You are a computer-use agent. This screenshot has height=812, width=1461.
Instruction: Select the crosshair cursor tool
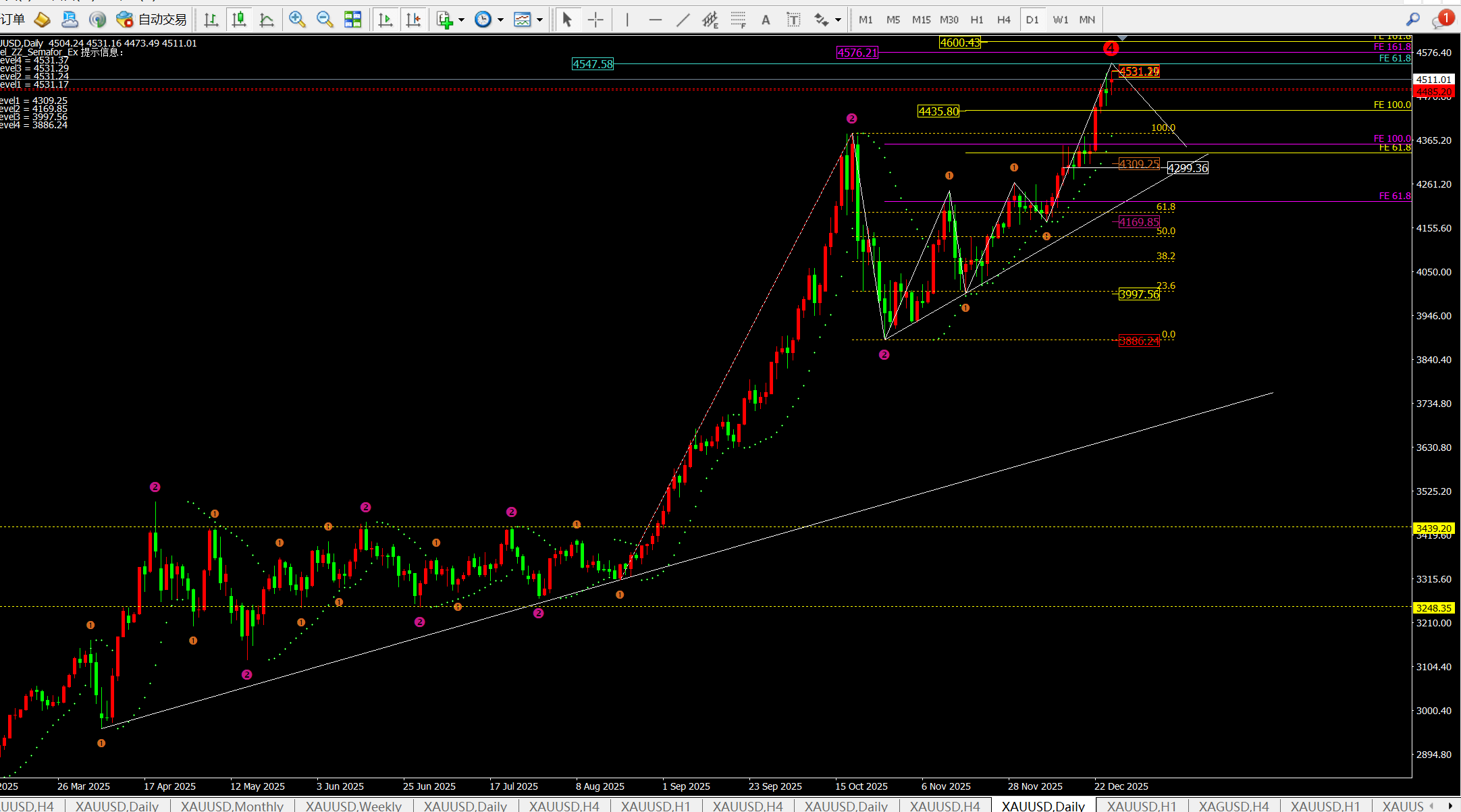[x=595, y=20]
